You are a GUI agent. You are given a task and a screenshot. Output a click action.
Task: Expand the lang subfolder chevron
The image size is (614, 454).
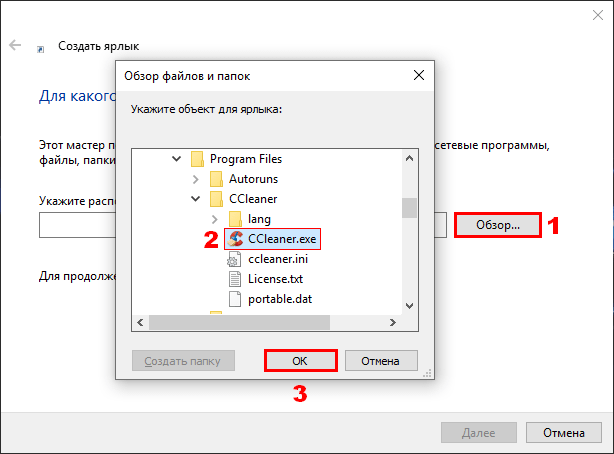[214, 219]
